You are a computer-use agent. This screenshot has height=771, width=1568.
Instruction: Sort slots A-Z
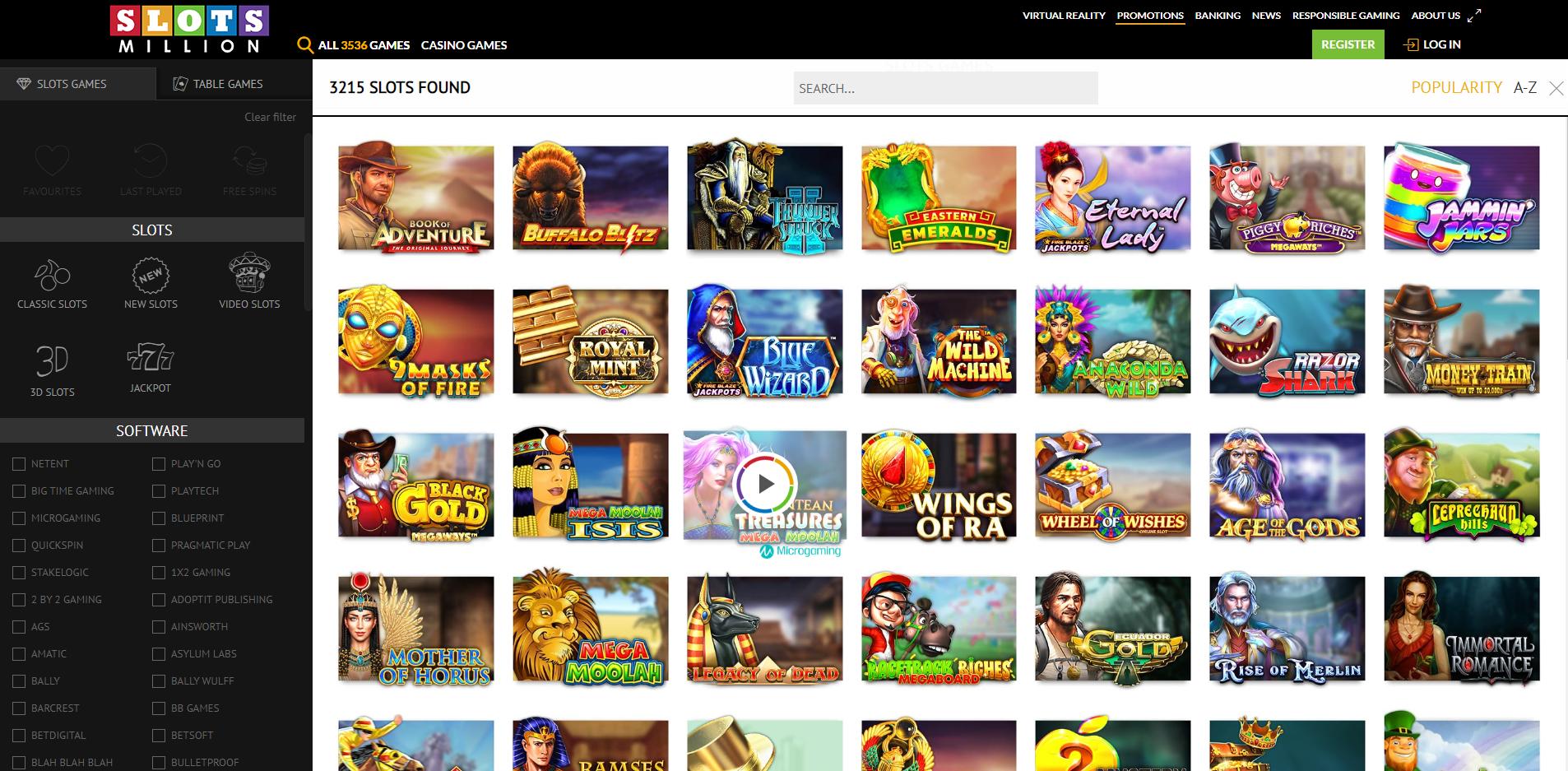[1525, 87]
